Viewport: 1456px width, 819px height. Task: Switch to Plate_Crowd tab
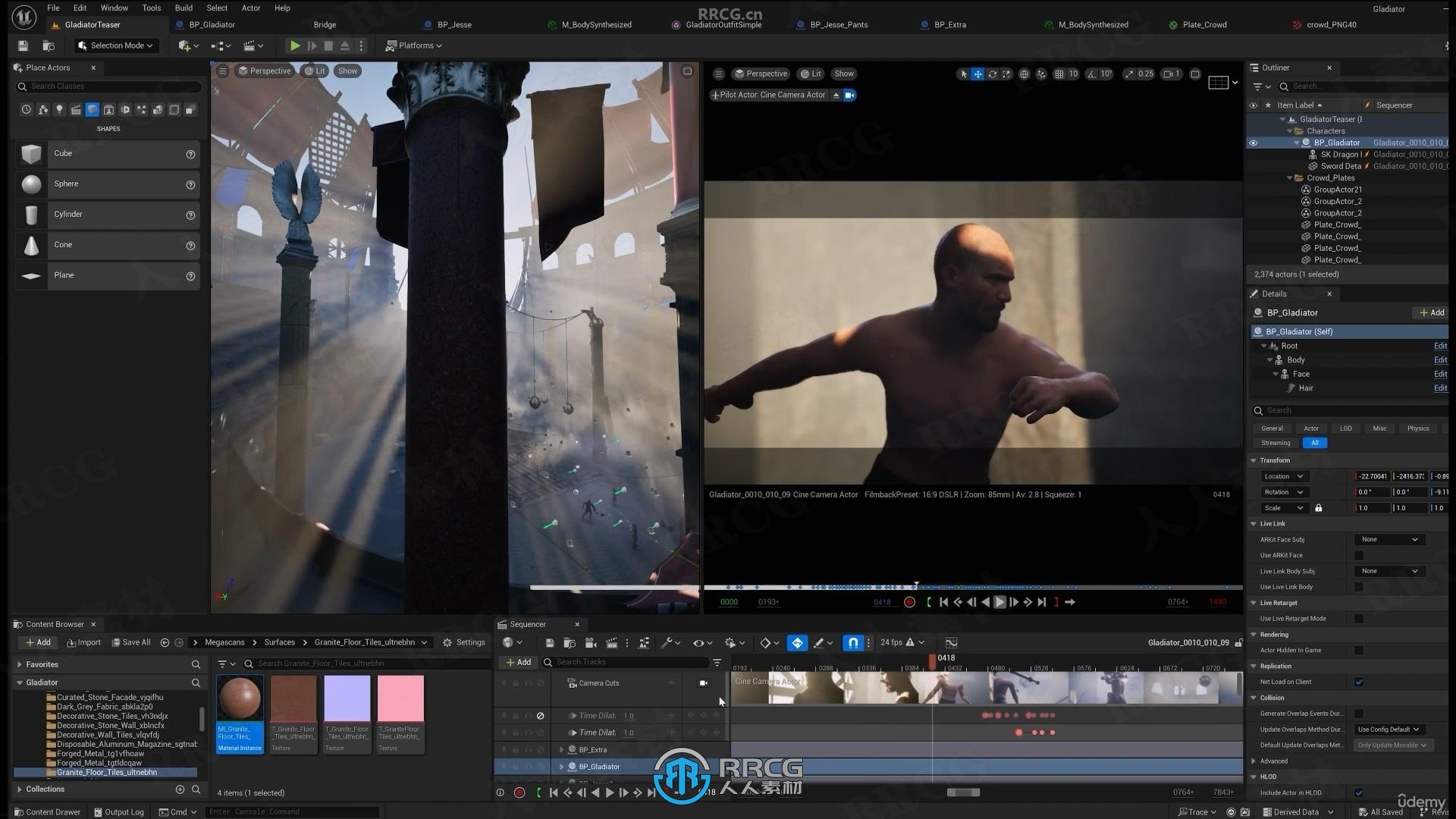[x=1204, y=24]
